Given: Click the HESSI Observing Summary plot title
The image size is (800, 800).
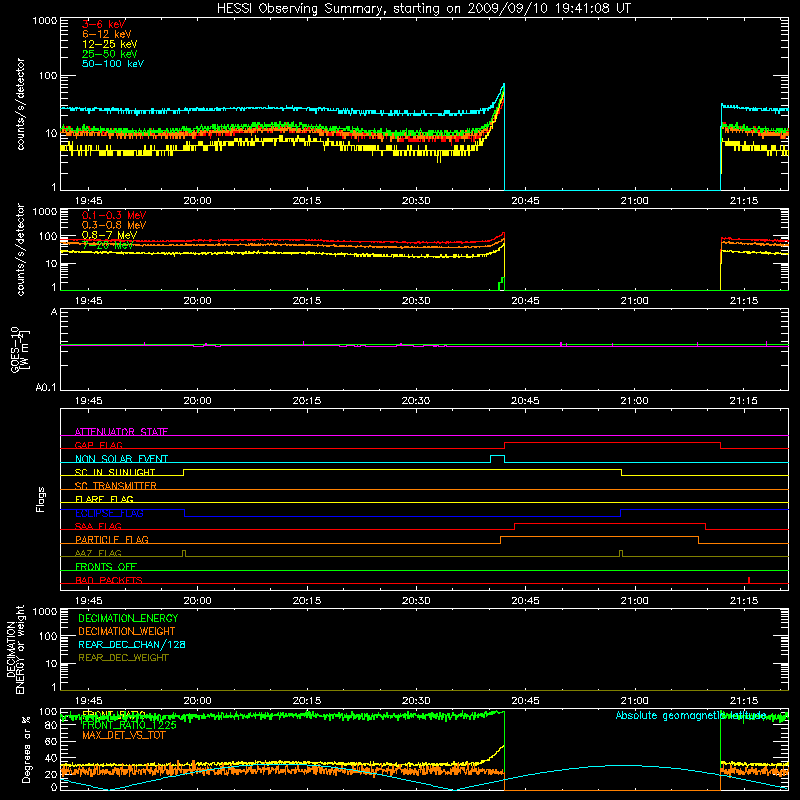Looking at the screenshot, I should coord(424,9).
